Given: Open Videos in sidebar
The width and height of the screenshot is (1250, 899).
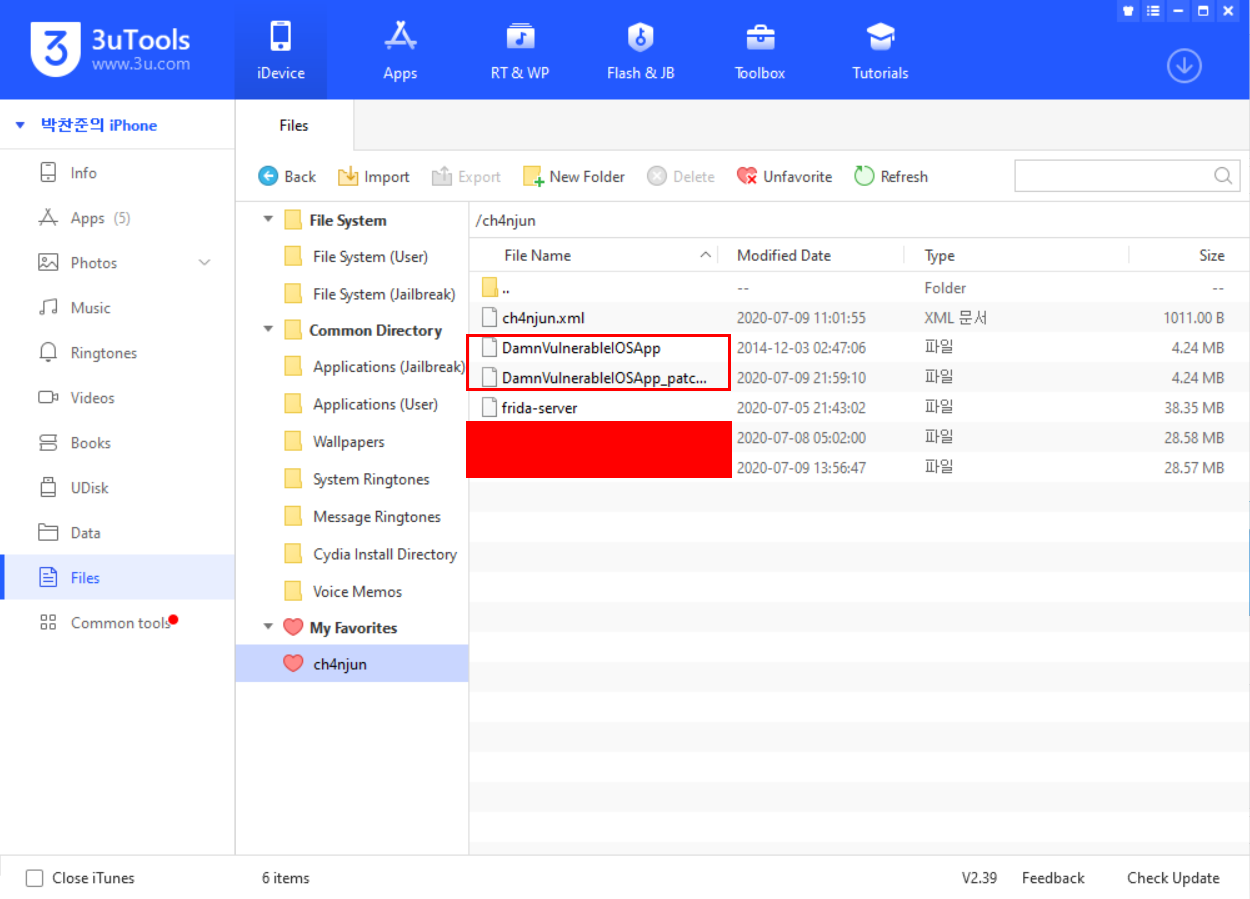Looking at the screenshot, I should point(117,398).
